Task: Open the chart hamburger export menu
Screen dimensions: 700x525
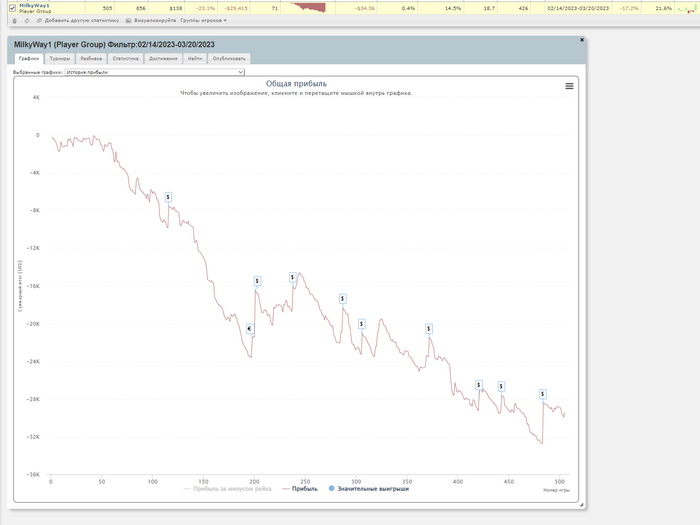Action: coord(569,86)
